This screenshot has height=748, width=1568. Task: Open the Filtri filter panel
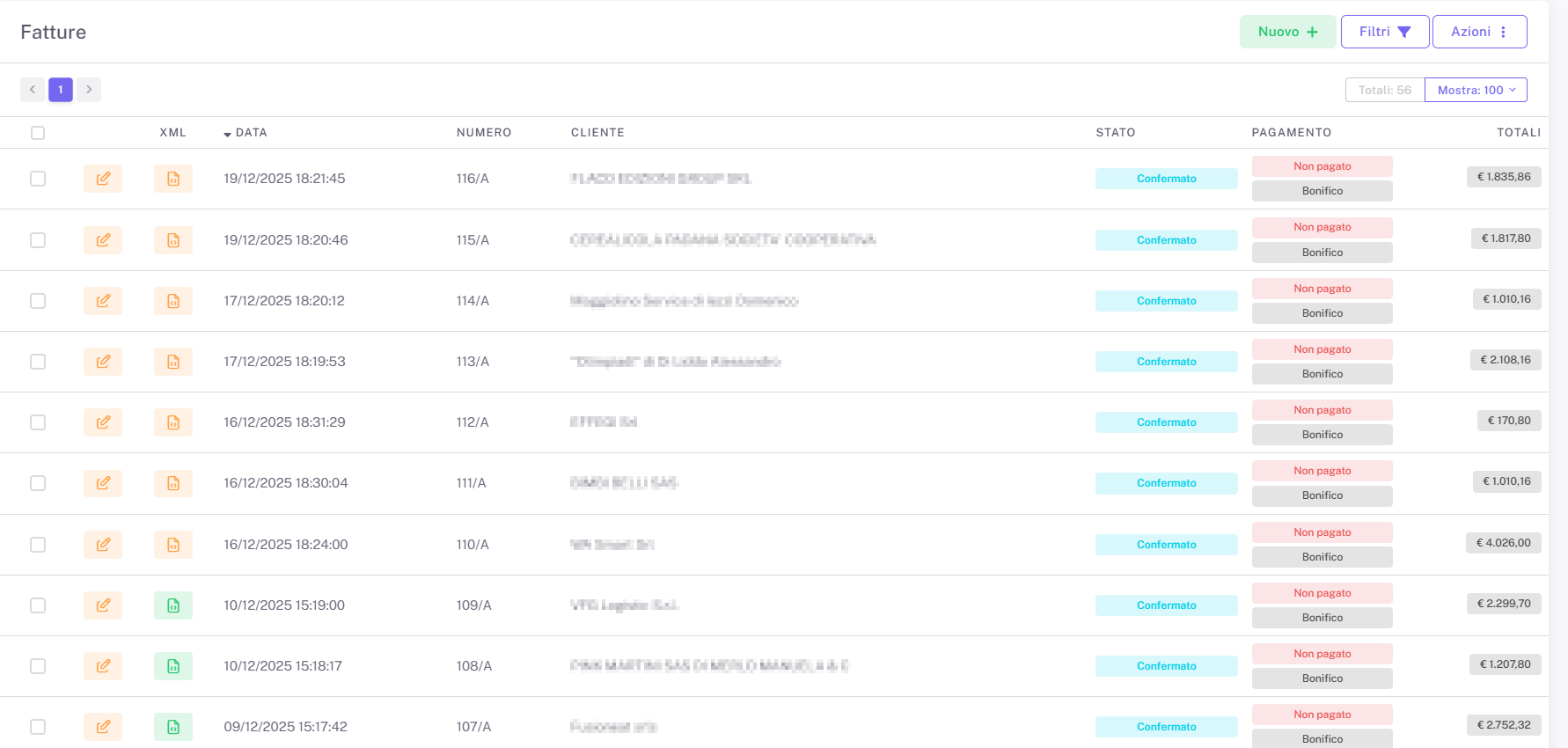pyautogui.click(x=1384, y=32)
